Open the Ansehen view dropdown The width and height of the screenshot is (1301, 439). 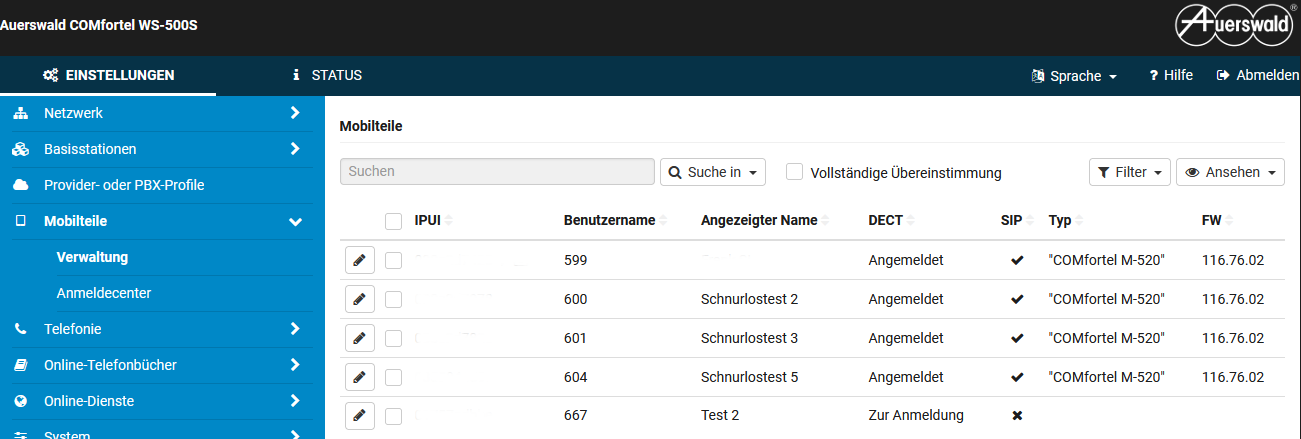coord(1230,172)
